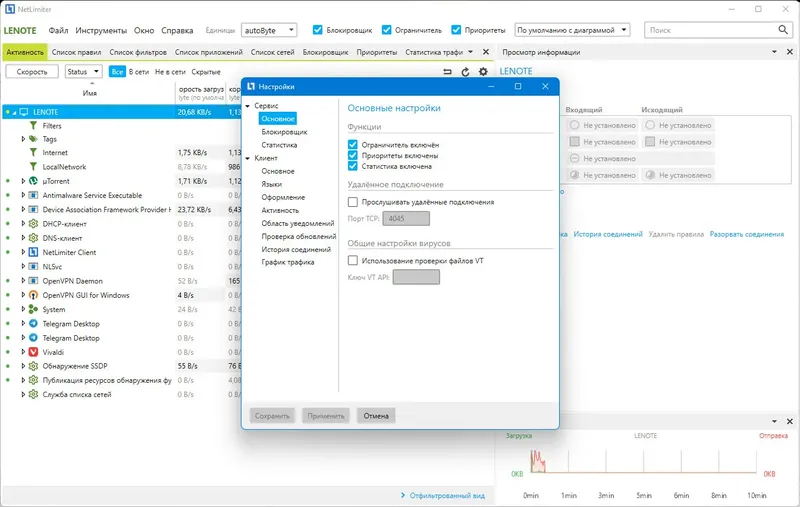Viewport: 800px width, 507px height.
Task: Uncheck 'Ограничитель включён' checkbox
Action: coord(353,145)
